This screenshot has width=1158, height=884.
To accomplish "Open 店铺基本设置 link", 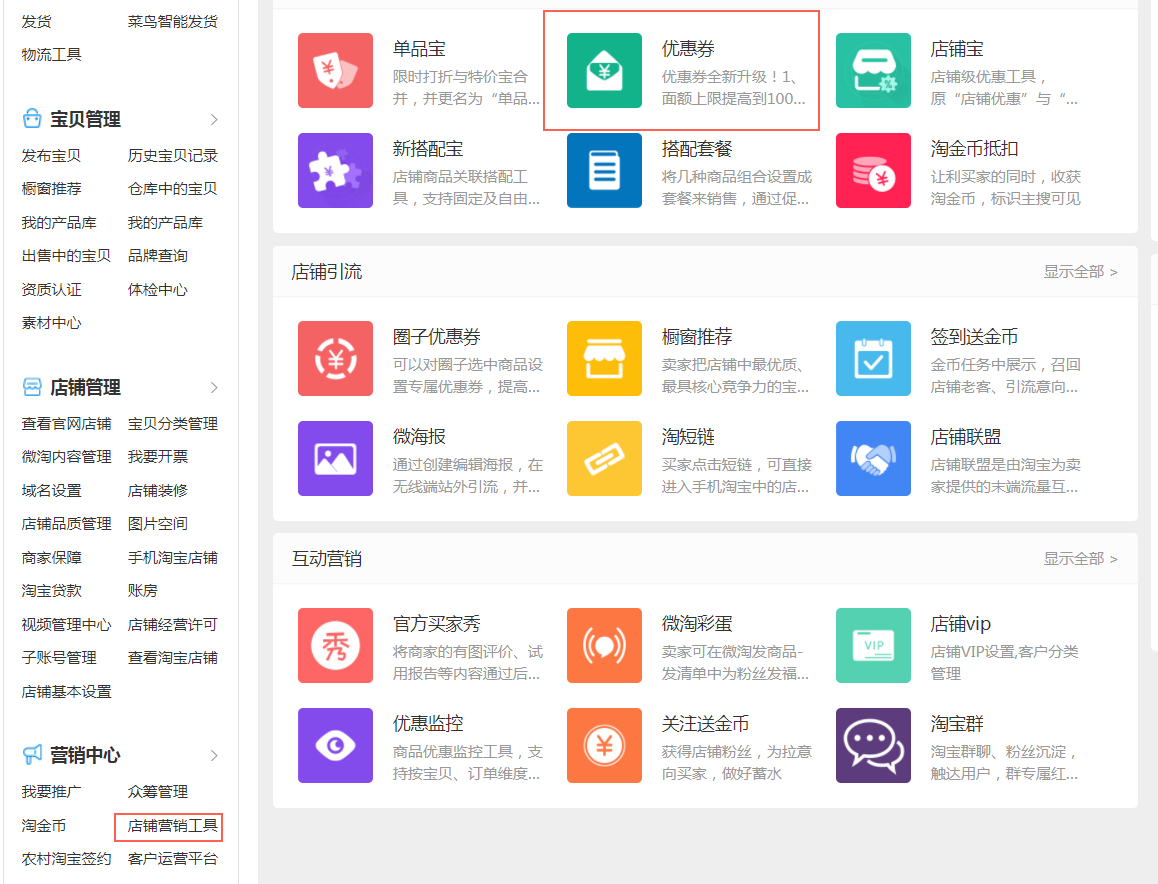I will [x=66, y=692].
